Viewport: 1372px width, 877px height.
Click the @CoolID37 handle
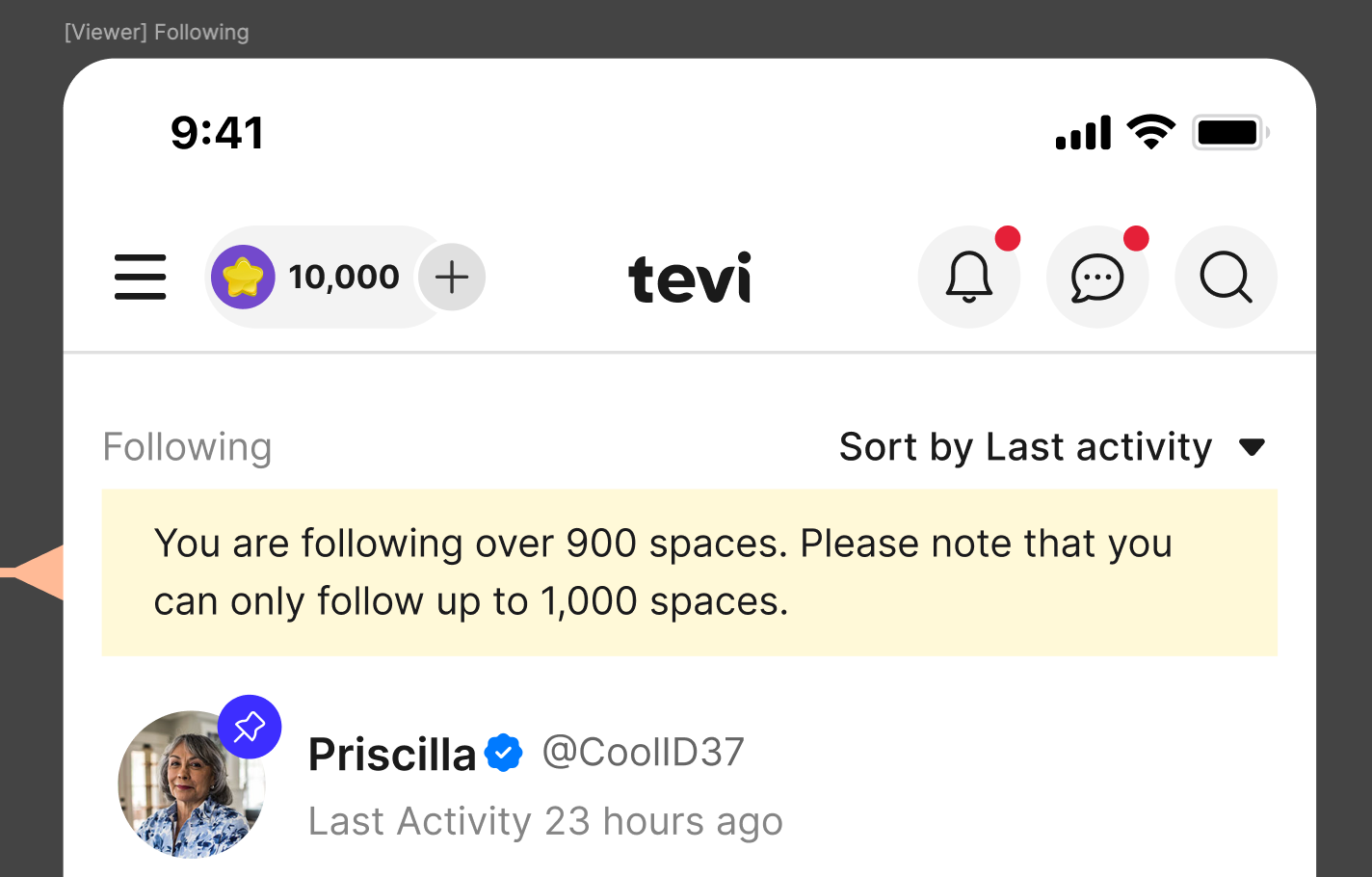[x=643, y=752]
